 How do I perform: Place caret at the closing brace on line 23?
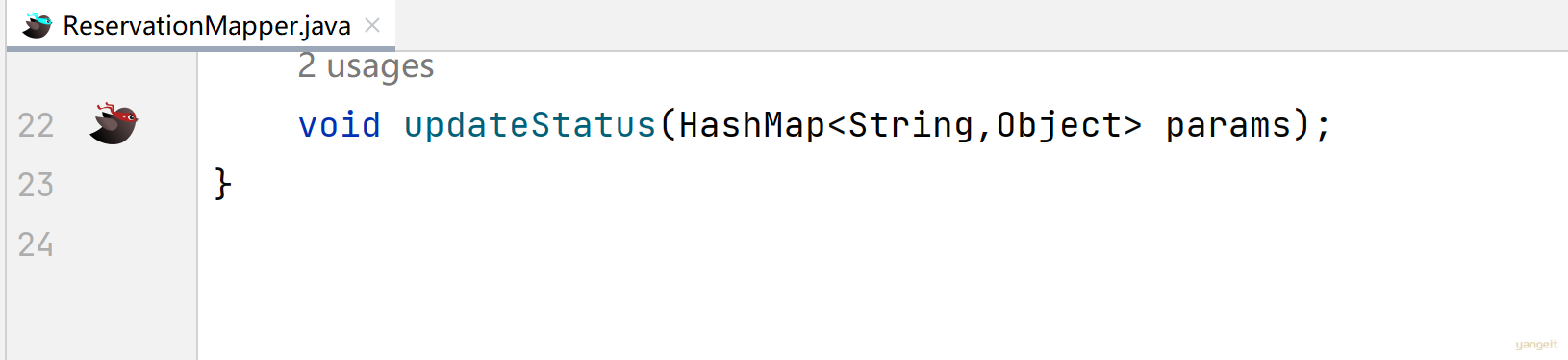[x=223, y=184]
